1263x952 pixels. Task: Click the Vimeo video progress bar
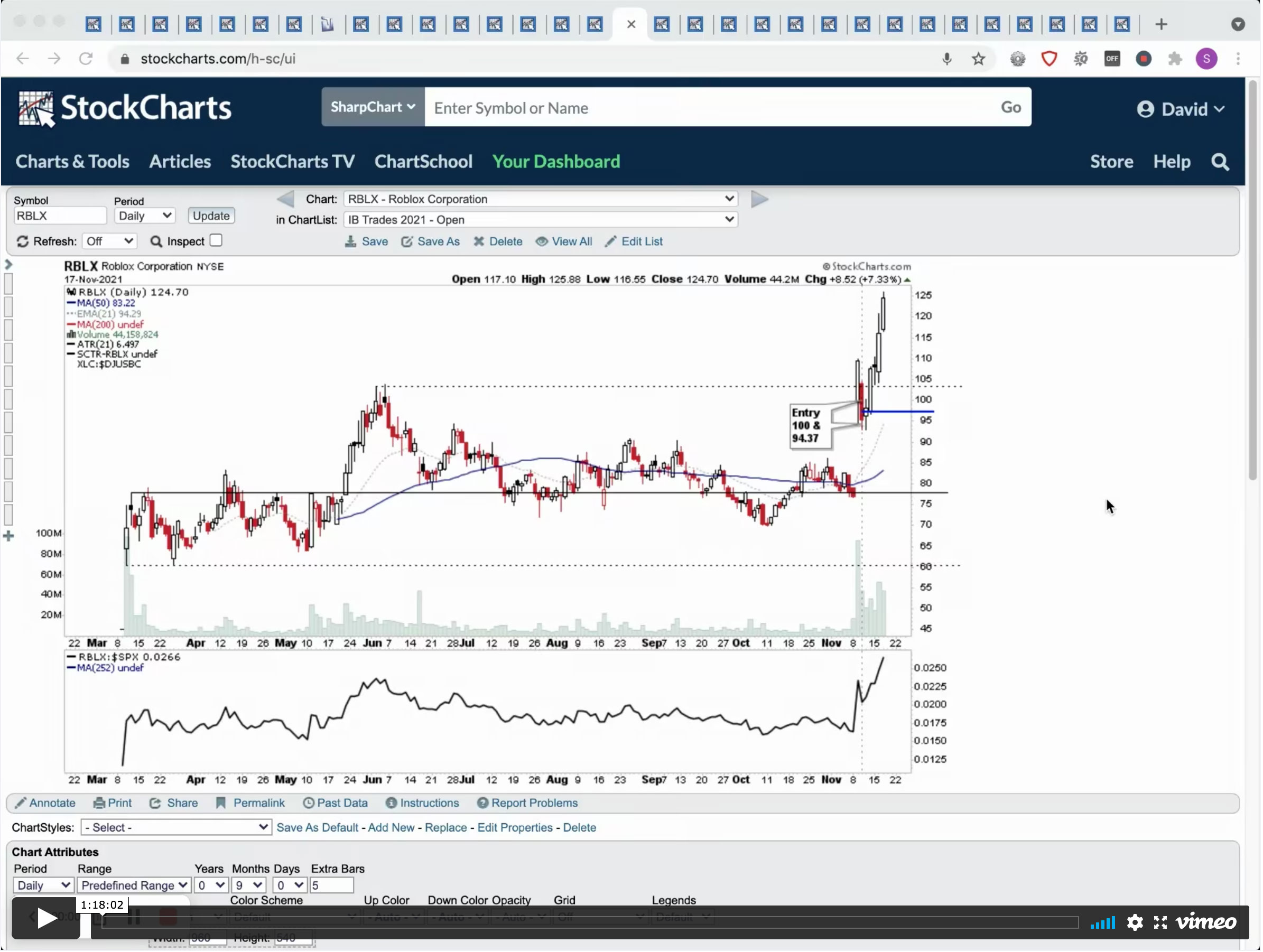(x=590, y=922)
